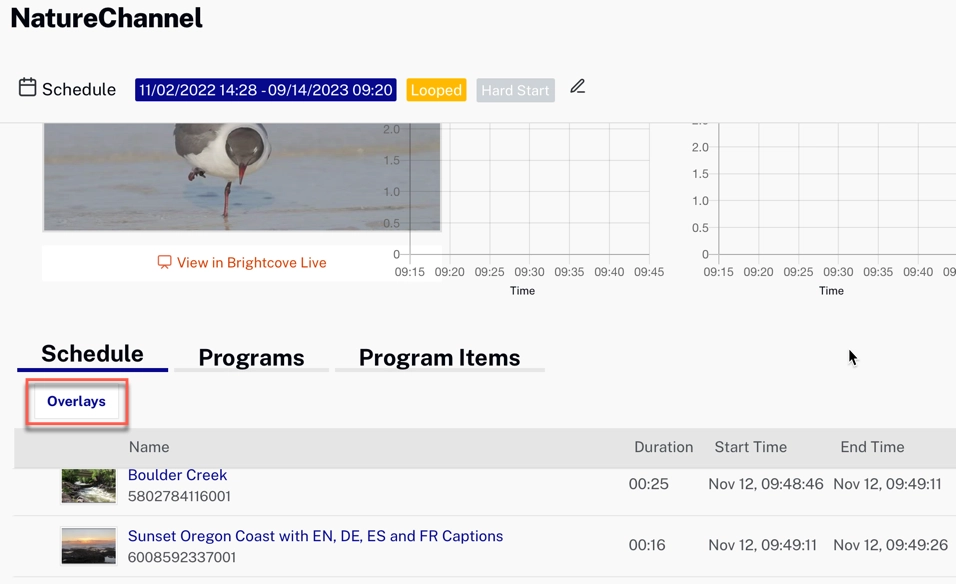Open the schedule edit pencil icon
Viewport: 956px width, 584px height.
(578, 88)
